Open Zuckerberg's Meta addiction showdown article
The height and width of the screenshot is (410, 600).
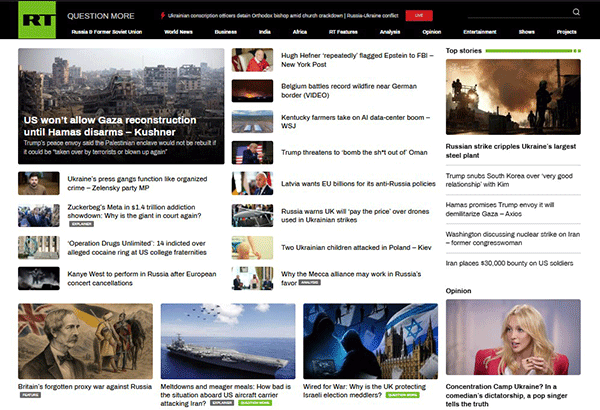pos(134,211)
